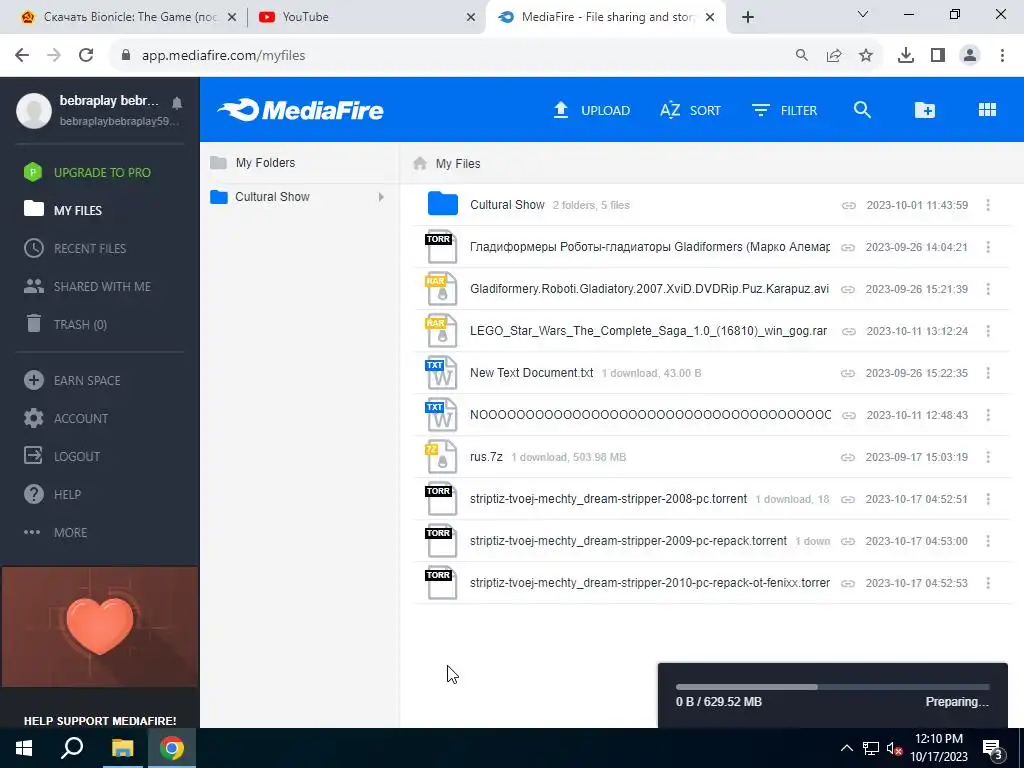Open the notifications bell

(x=177, y=103)
